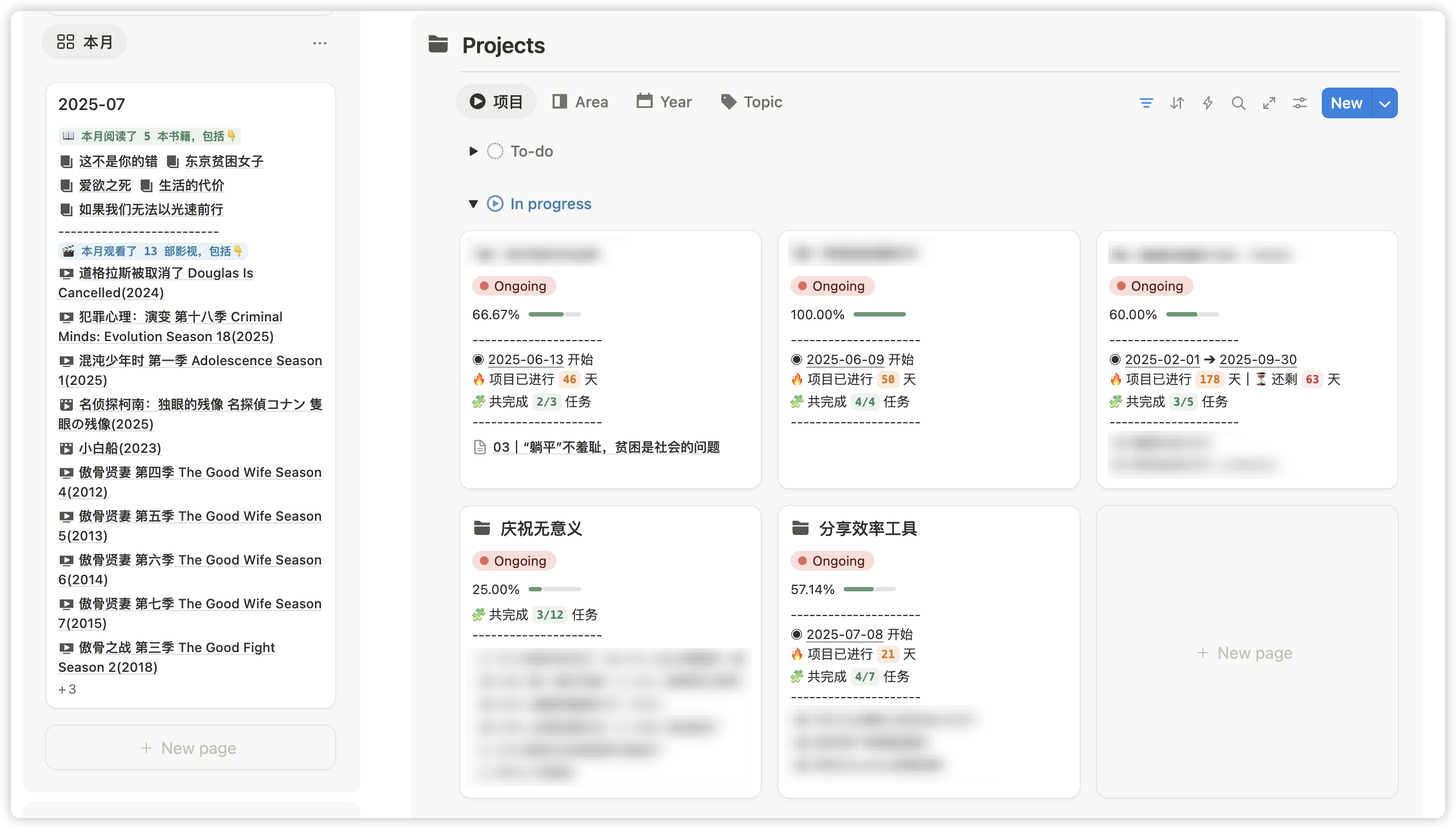
Task: Click the three-dot menu beside 本月
Action: click(x=319, y=43)
